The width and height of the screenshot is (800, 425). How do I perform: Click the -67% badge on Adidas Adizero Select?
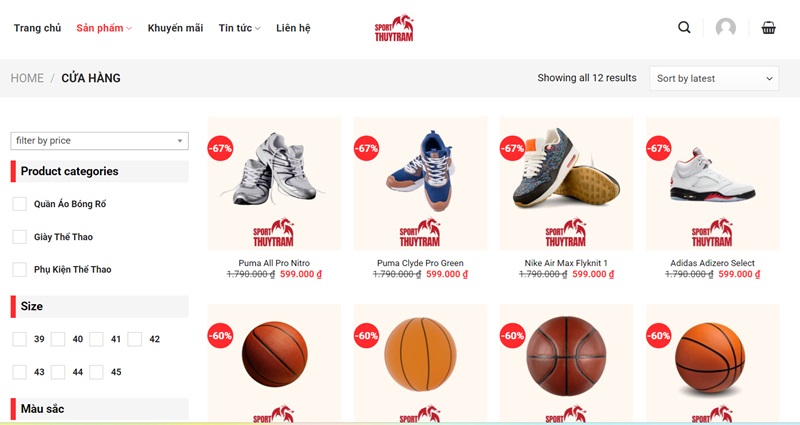(659, 148)
